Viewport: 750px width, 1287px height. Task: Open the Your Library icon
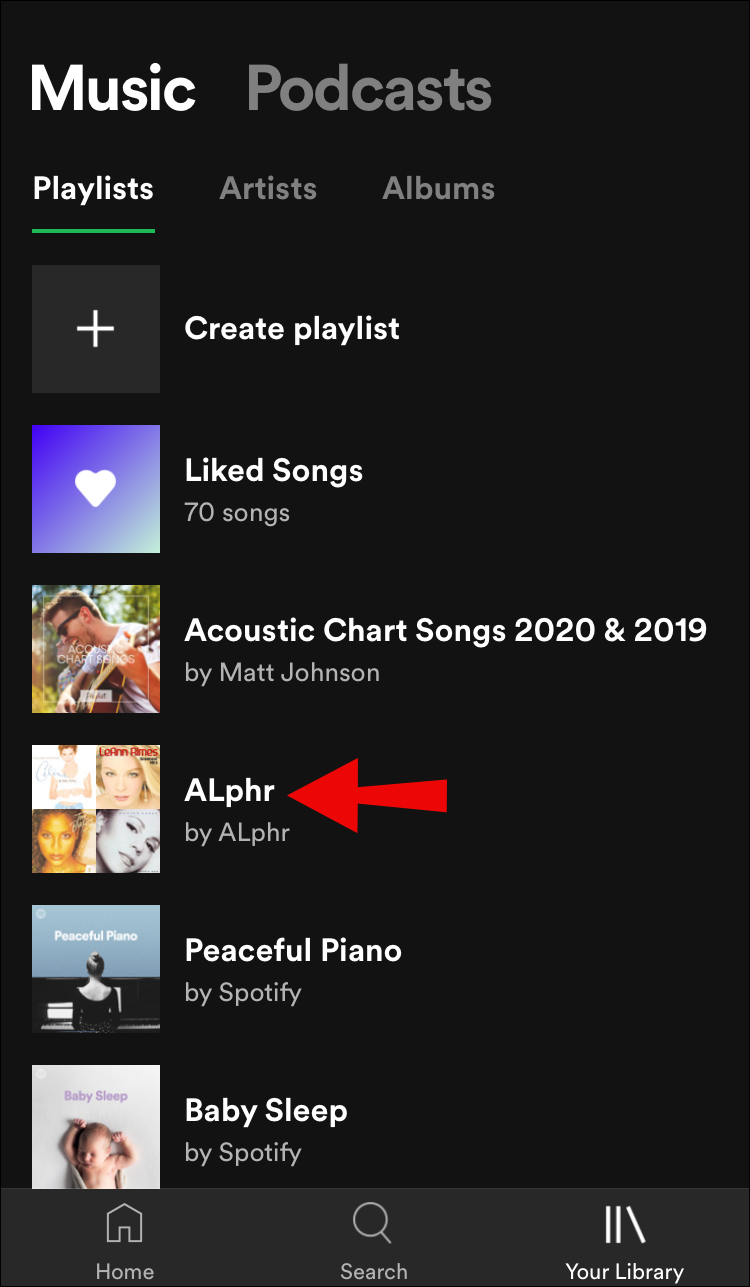pyautogui.click(x=624, y=1224)
